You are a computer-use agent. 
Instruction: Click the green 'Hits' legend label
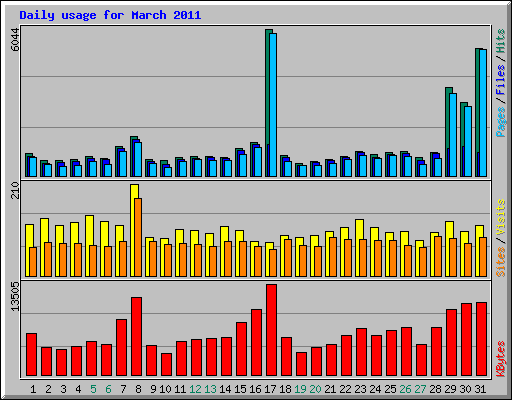coord(501,41)
